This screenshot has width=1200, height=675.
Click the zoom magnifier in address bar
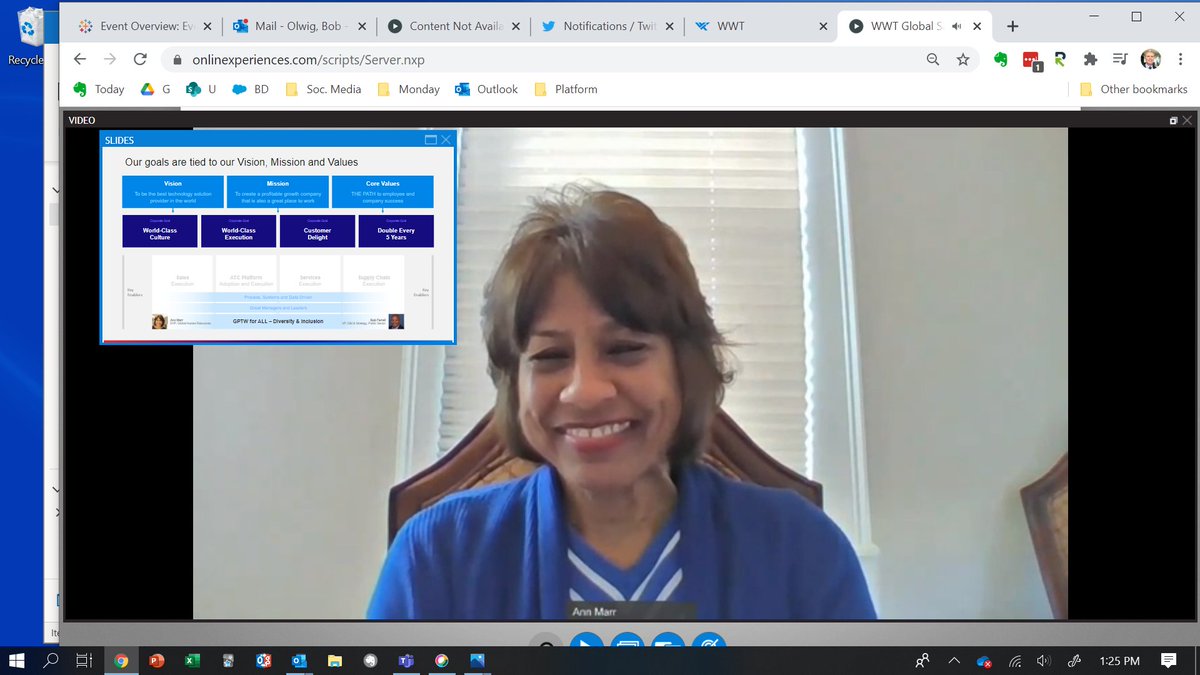933,59
